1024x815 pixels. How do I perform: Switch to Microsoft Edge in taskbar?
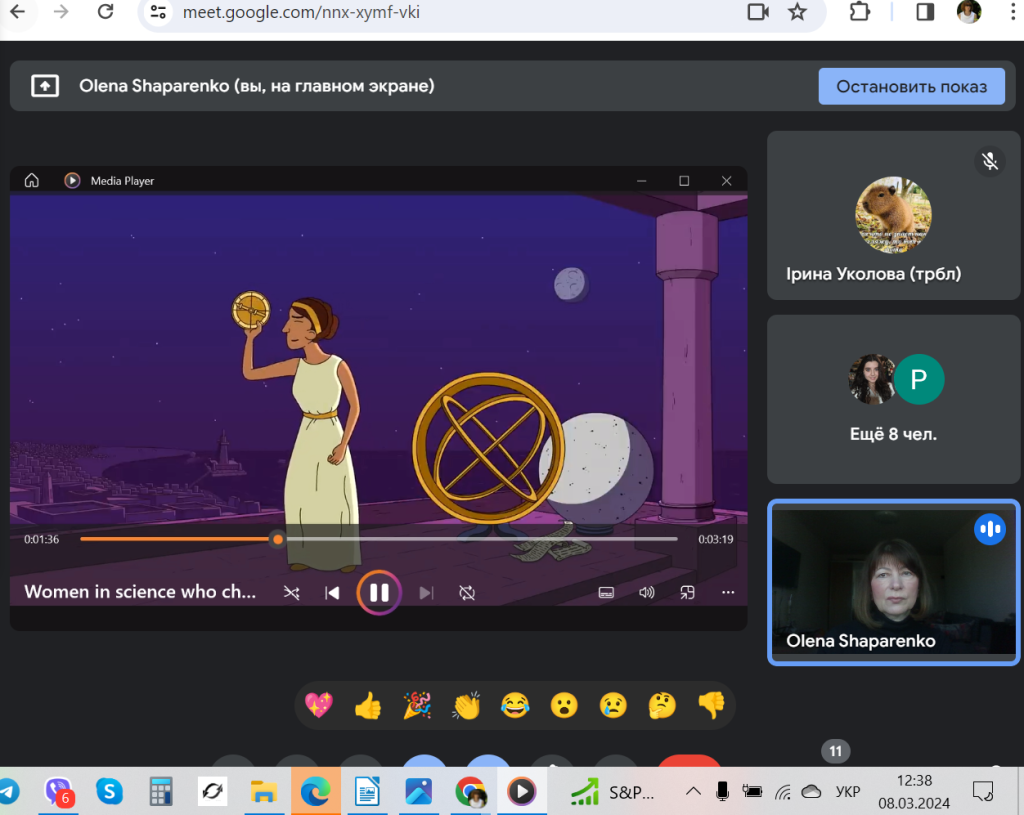coord(315,791)
